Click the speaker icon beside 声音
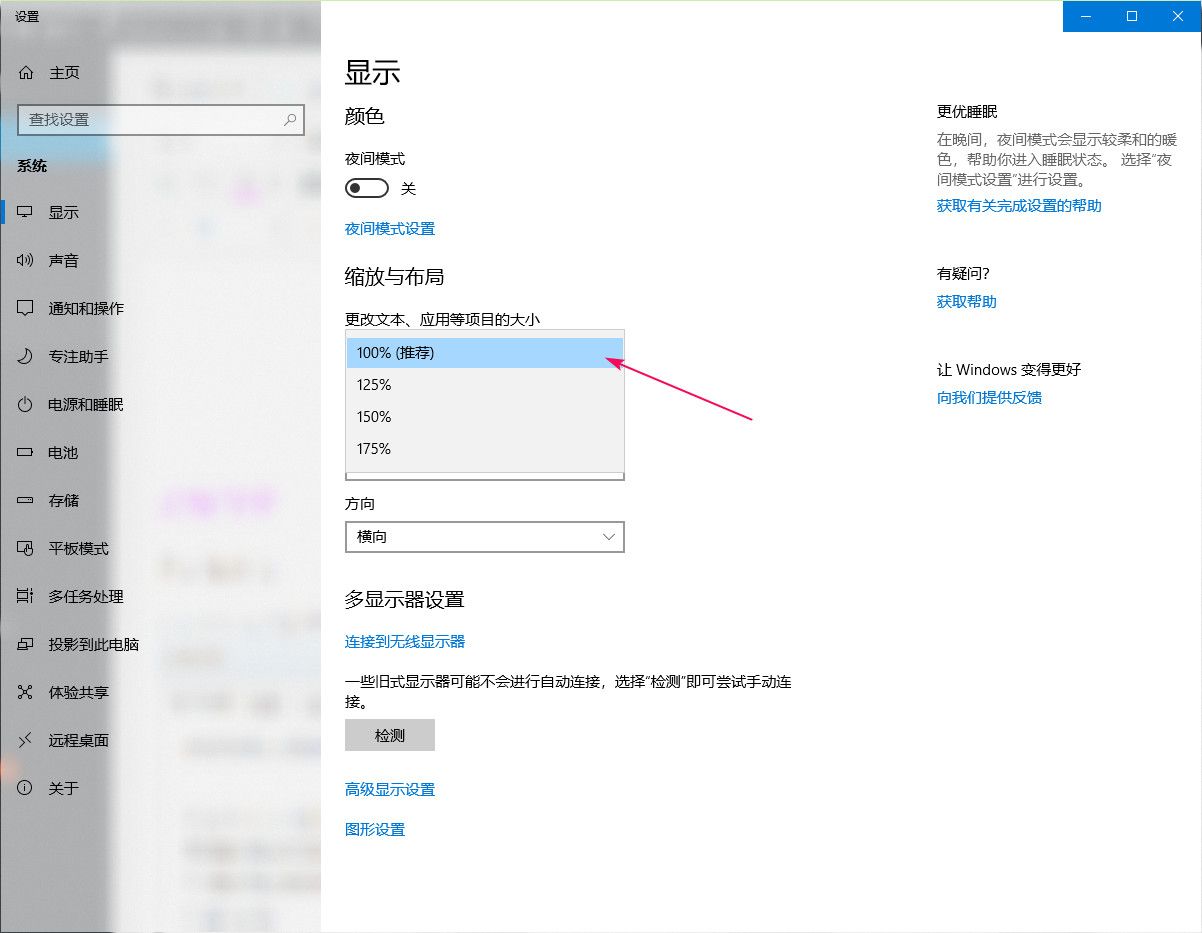 pyautogui.click(x=25, y=261)
